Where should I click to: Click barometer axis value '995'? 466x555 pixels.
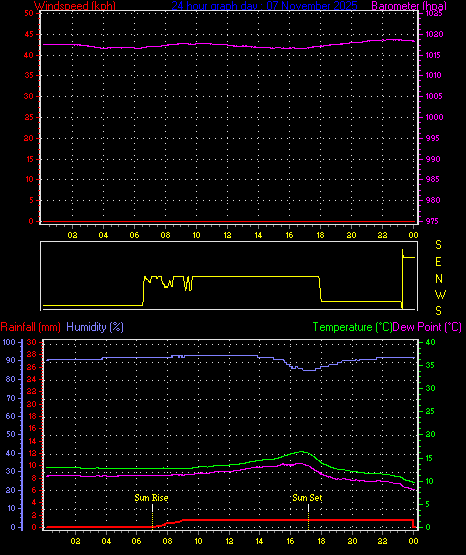433,138
